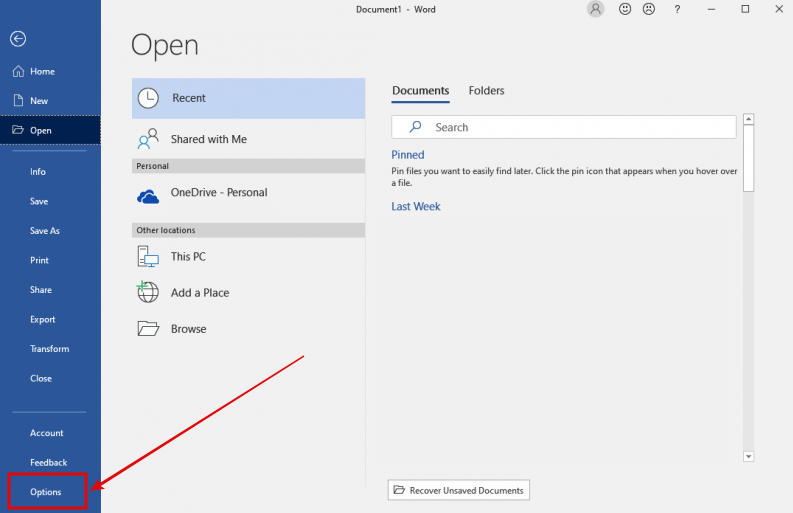The image size is (793, 513).
Task: Click the Last Week section heading
Action: tap(416, 206)
